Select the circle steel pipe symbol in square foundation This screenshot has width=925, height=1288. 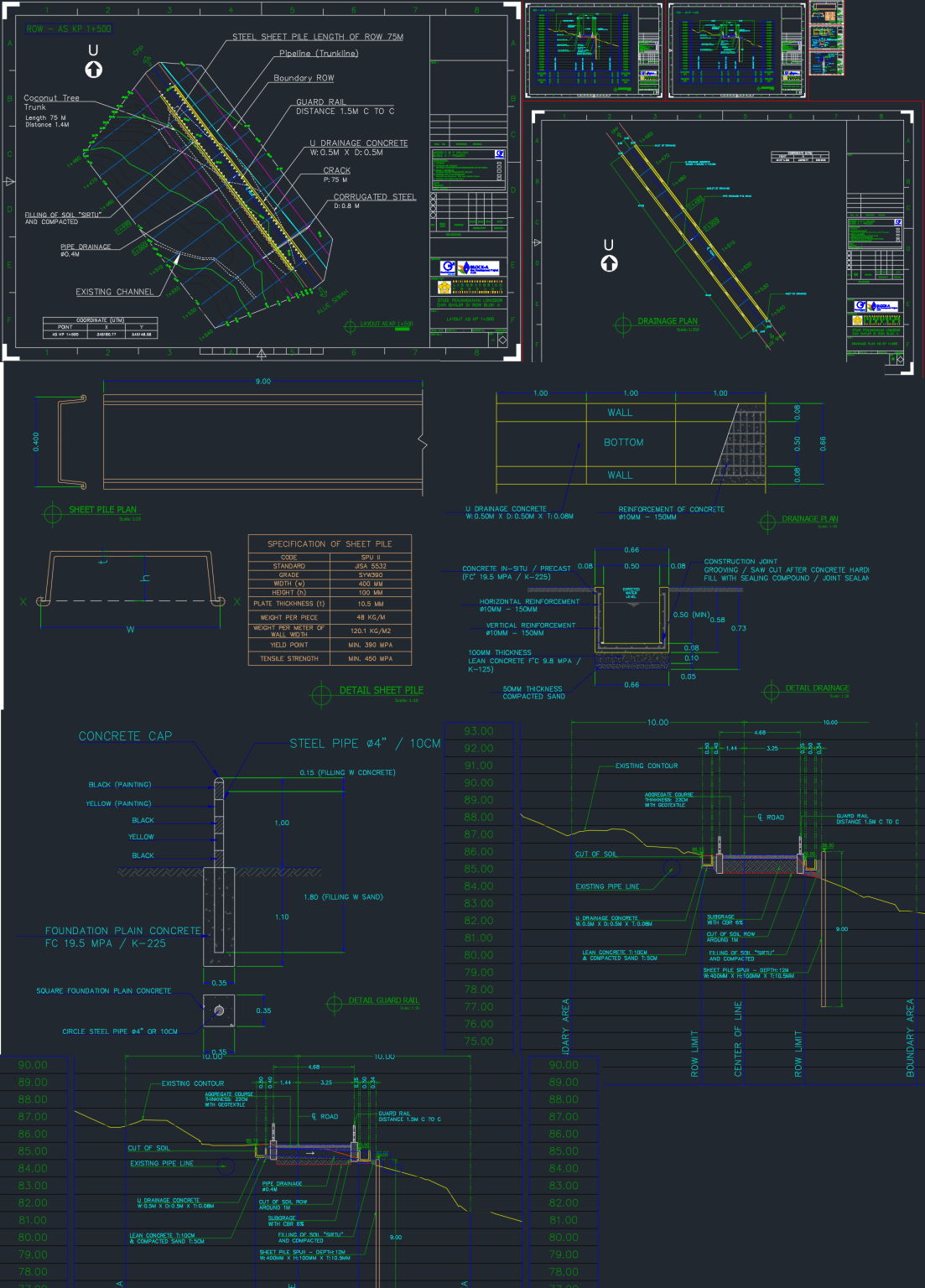point(219,1010)
